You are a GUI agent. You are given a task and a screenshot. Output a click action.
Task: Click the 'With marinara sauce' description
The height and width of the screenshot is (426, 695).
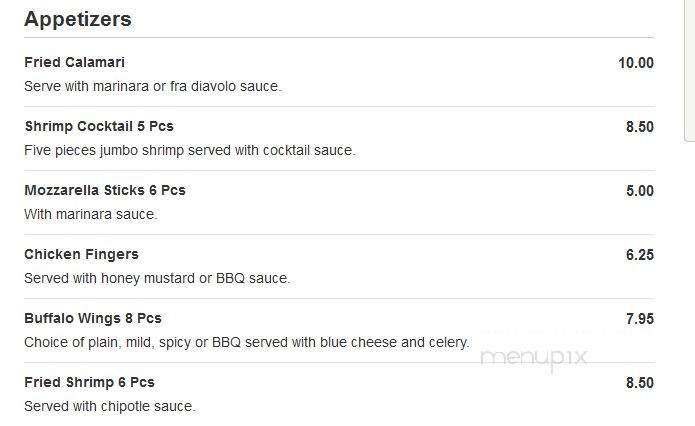[91, 214]
